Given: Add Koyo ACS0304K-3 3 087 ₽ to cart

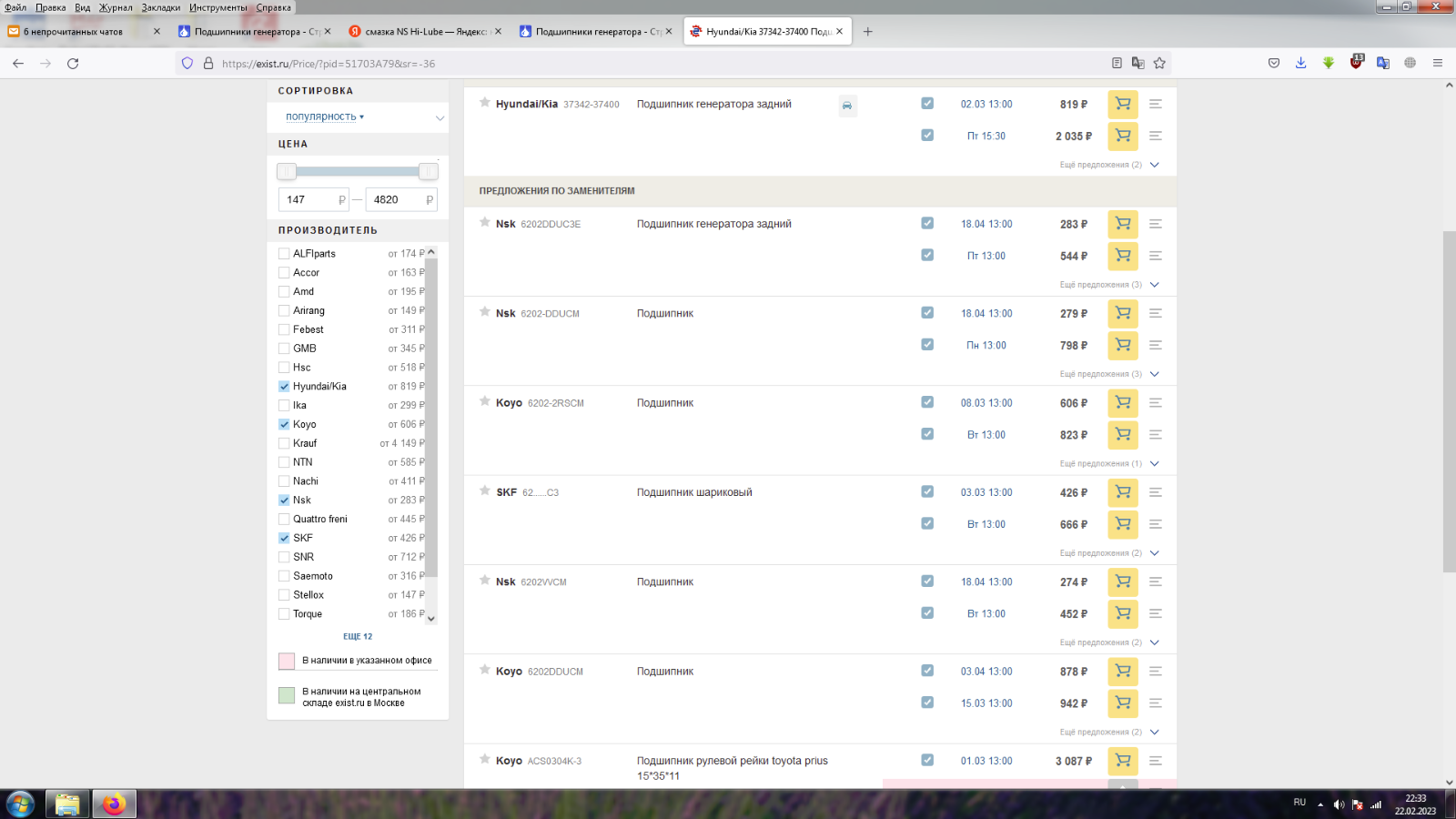Looking at the screenshot, I should coord(1123,761).
